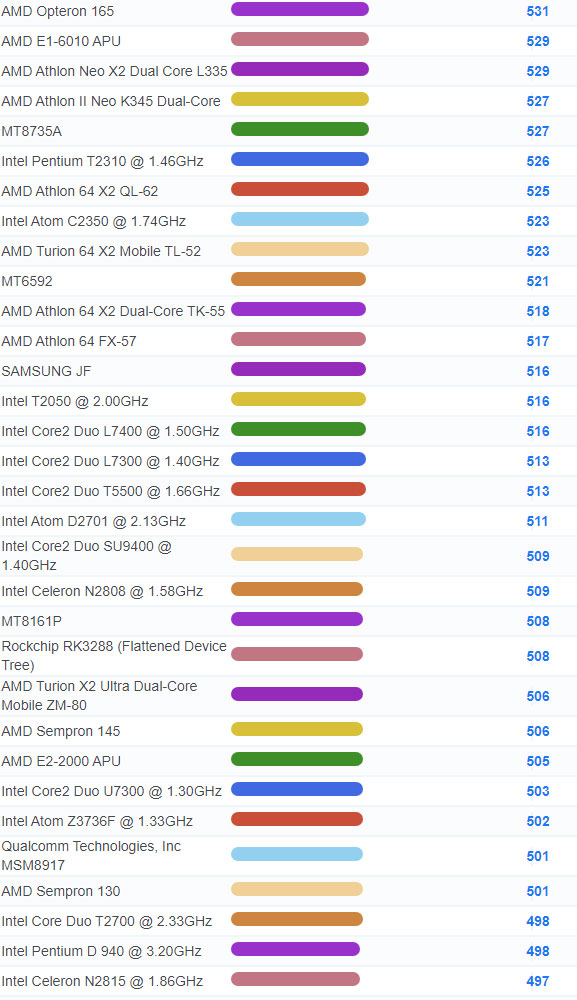This screenshot has width=577, height=1000.
Task: Click Intel Celeron N2808 @ 1.58GHz name
Action: click(103, 591)
